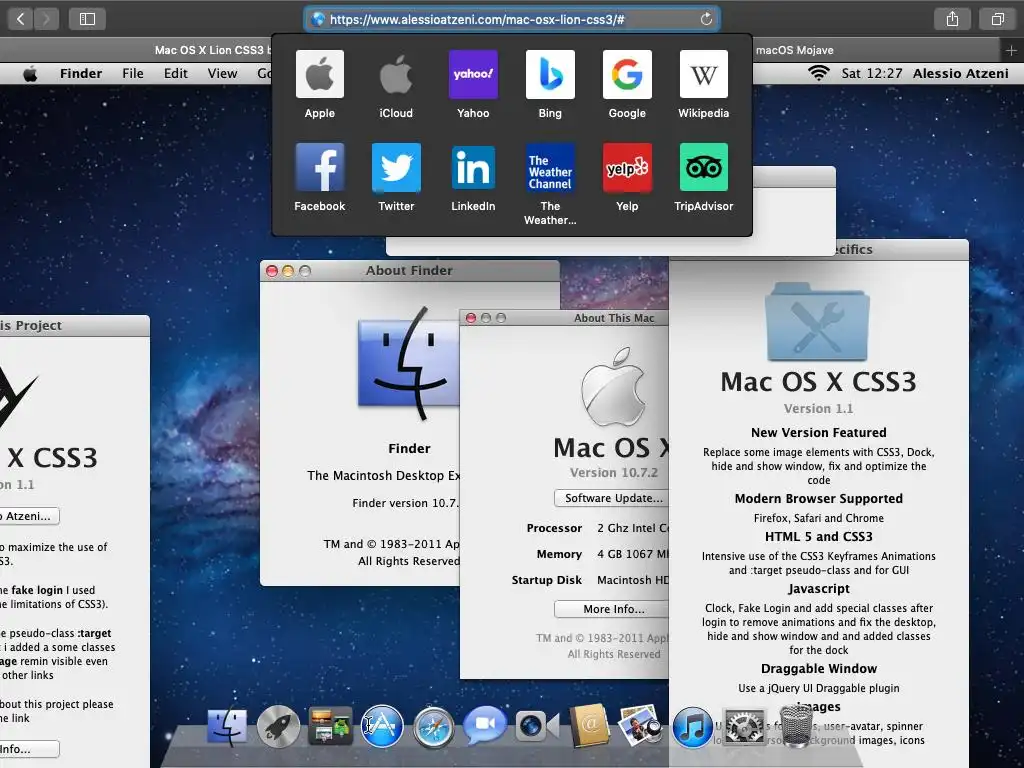Click the Info button in project window
Screen dimensions: 1024x768
29,748
